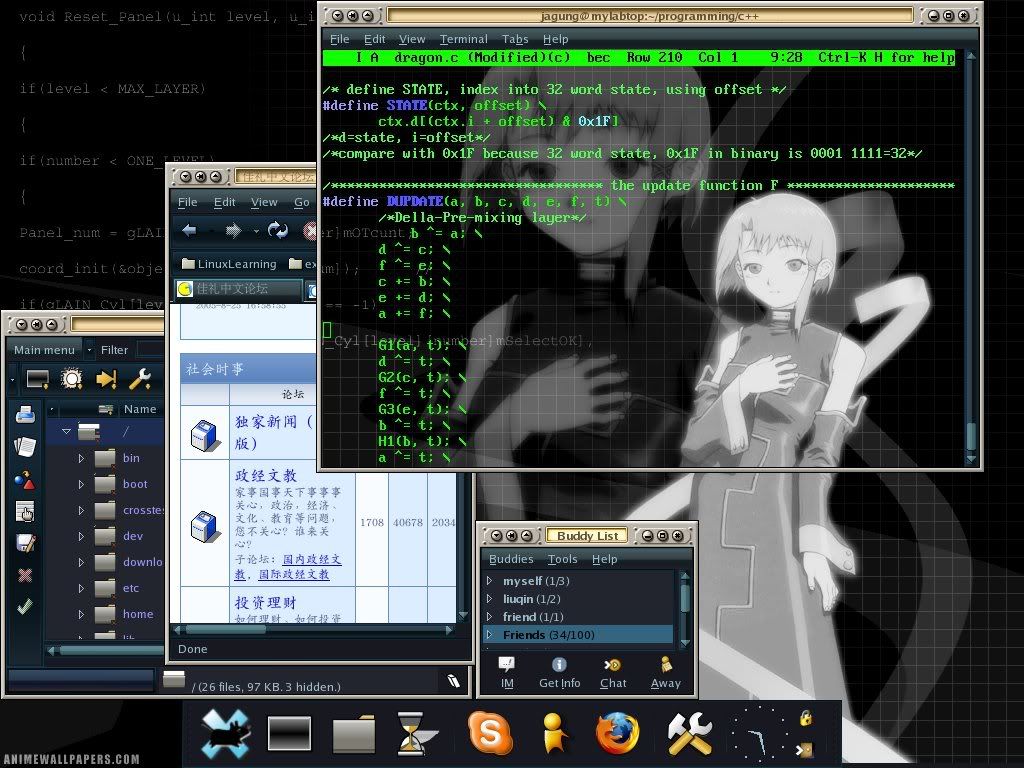Launch Firefox from the bottom panel
The width and height of the screenshot is (1024, 768).
pos(617,733)
